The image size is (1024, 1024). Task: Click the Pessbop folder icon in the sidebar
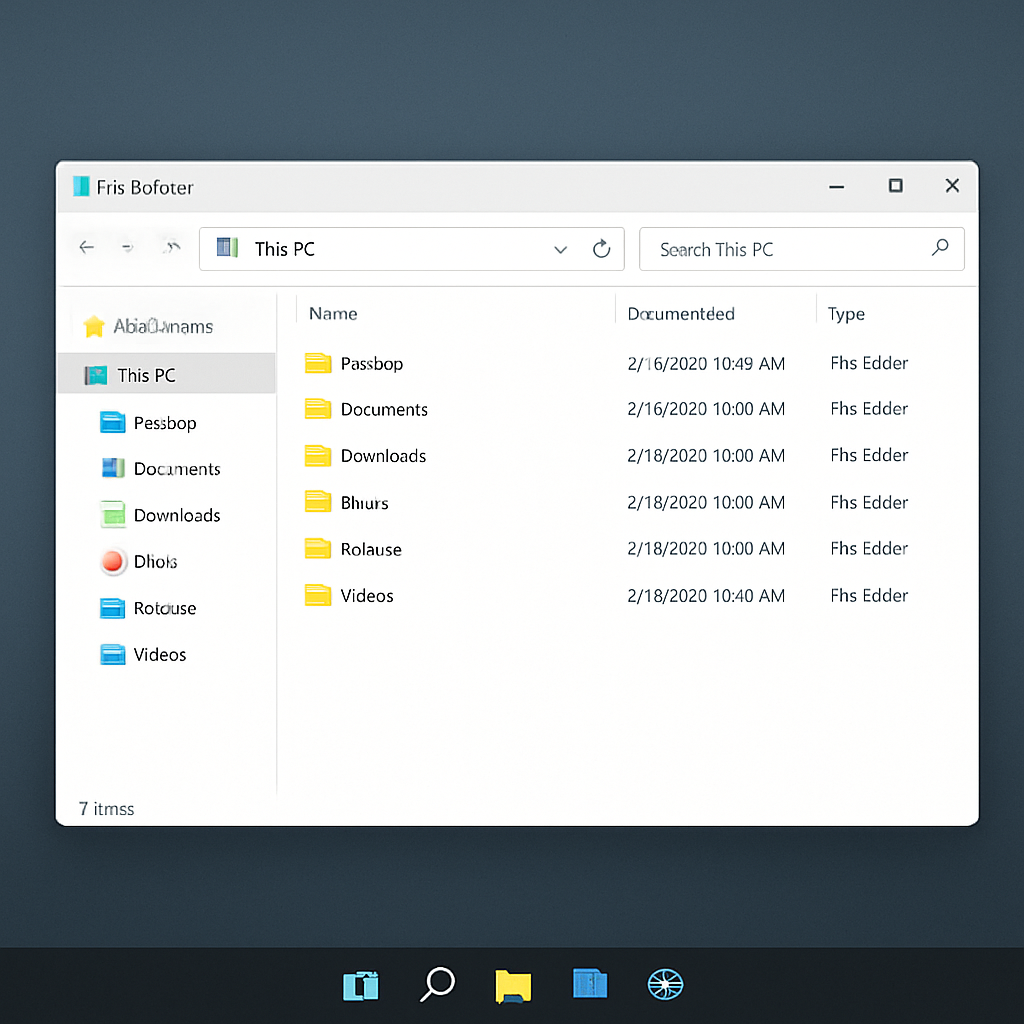coord(112,423)
